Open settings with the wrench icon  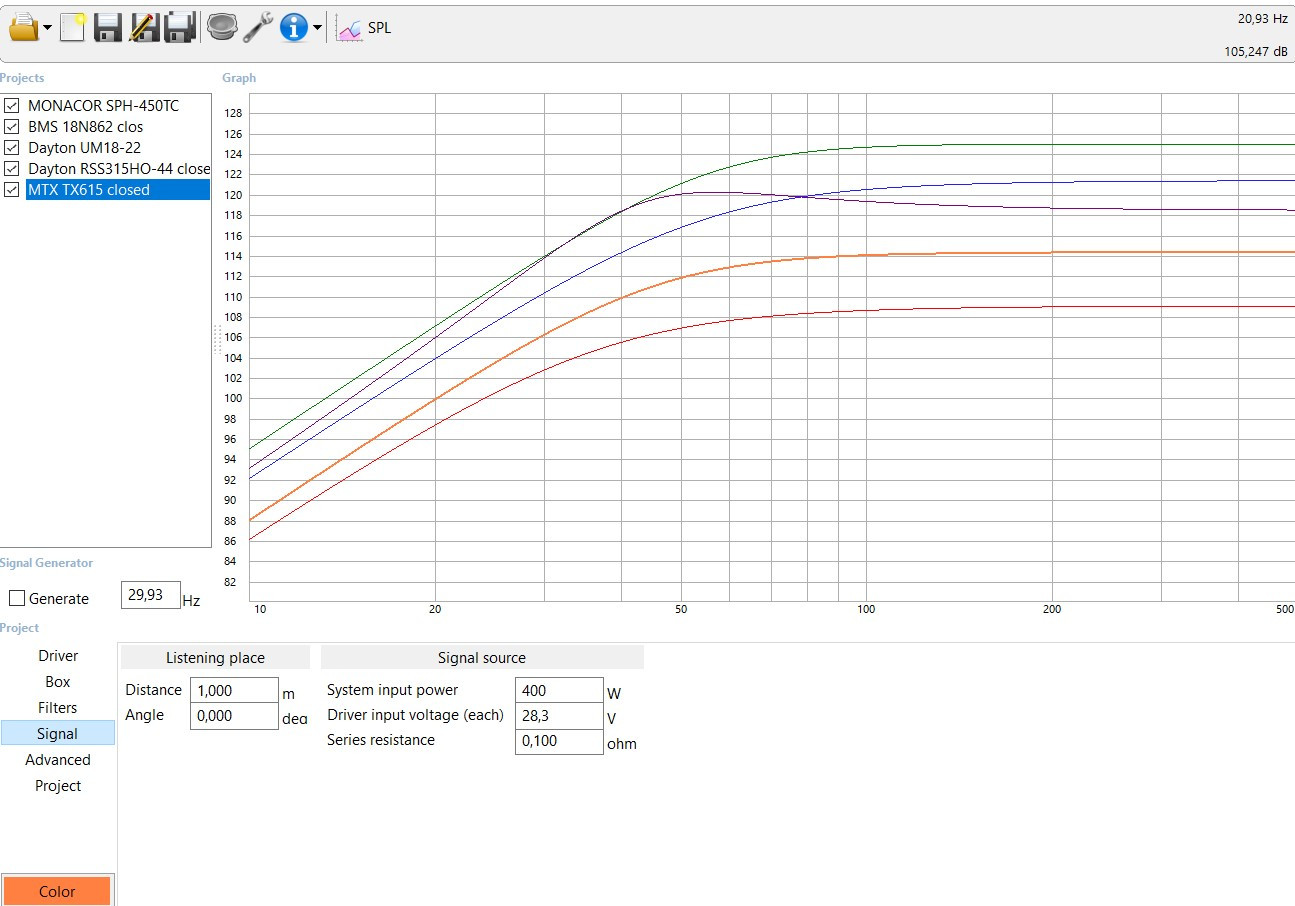[x=257, y=28]
